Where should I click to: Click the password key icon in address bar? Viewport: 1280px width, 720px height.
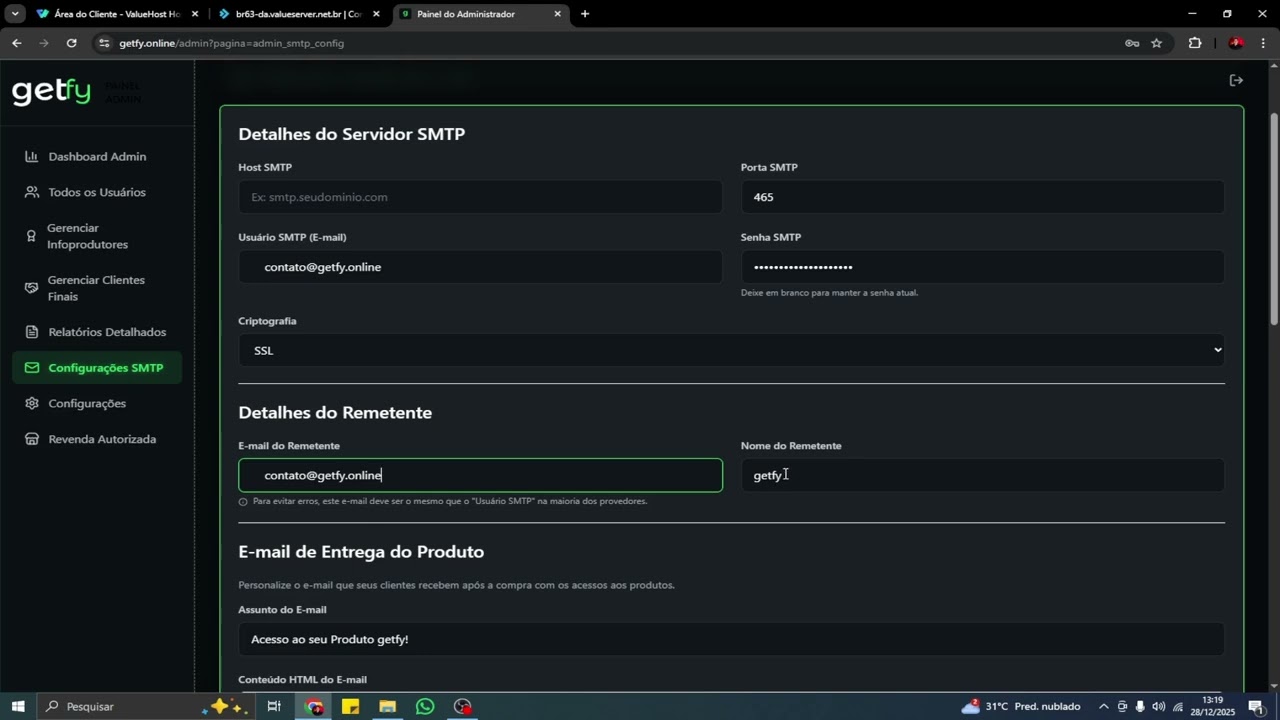point(1132,43)
